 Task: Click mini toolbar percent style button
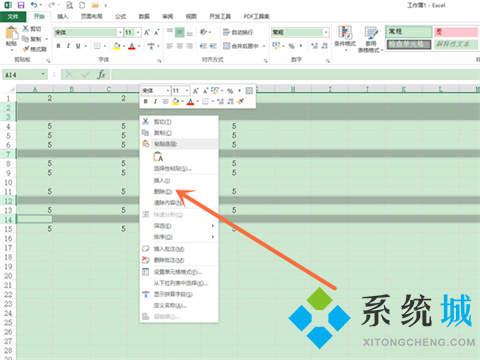pyautogui.click(x=230, y=91)
